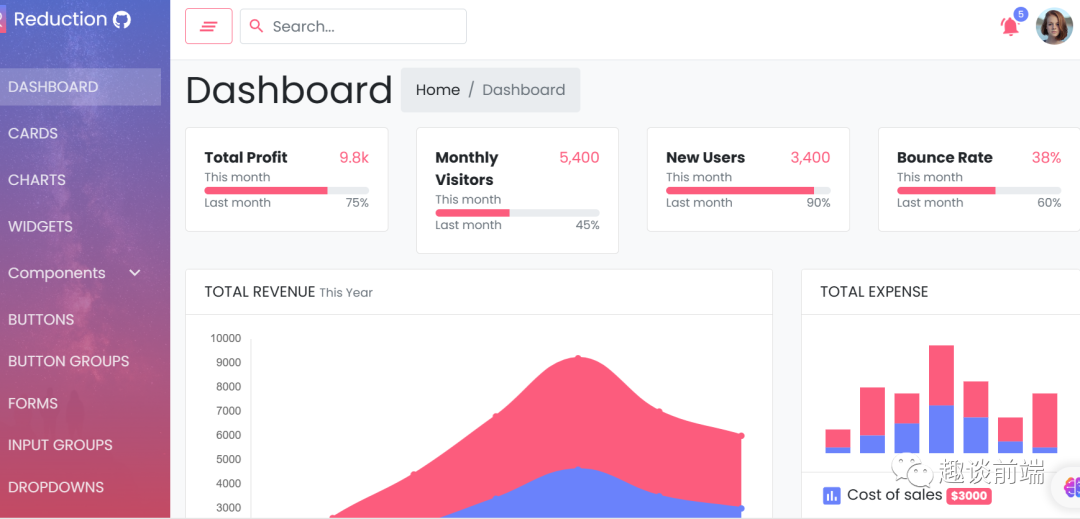Click the Monthly Visitors progress bar
1080x519 pixels.
(x=517, y=213)
